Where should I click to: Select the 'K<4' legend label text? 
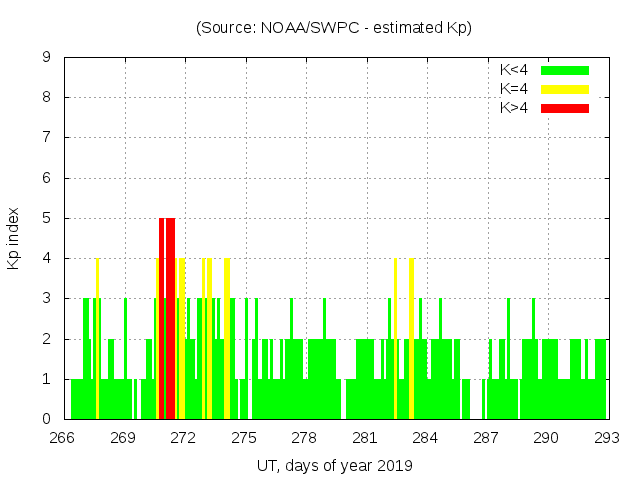tap(514, 70)
